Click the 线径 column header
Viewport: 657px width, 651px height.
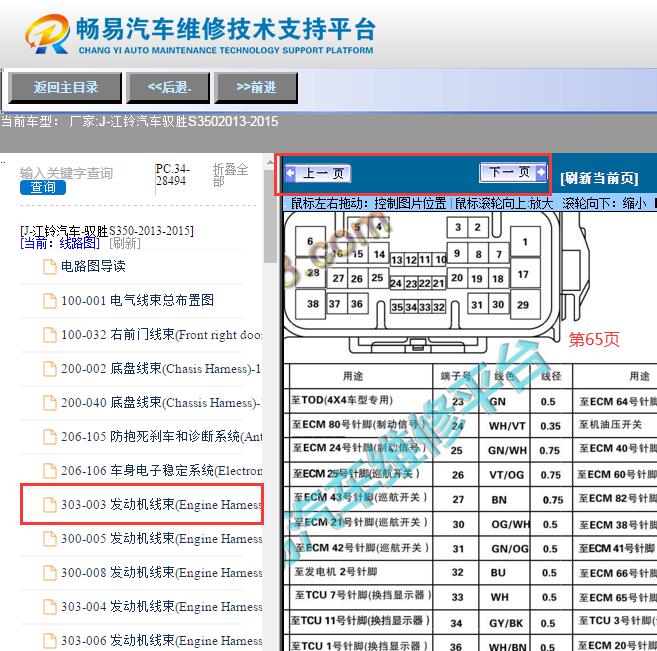pos(551,376)
